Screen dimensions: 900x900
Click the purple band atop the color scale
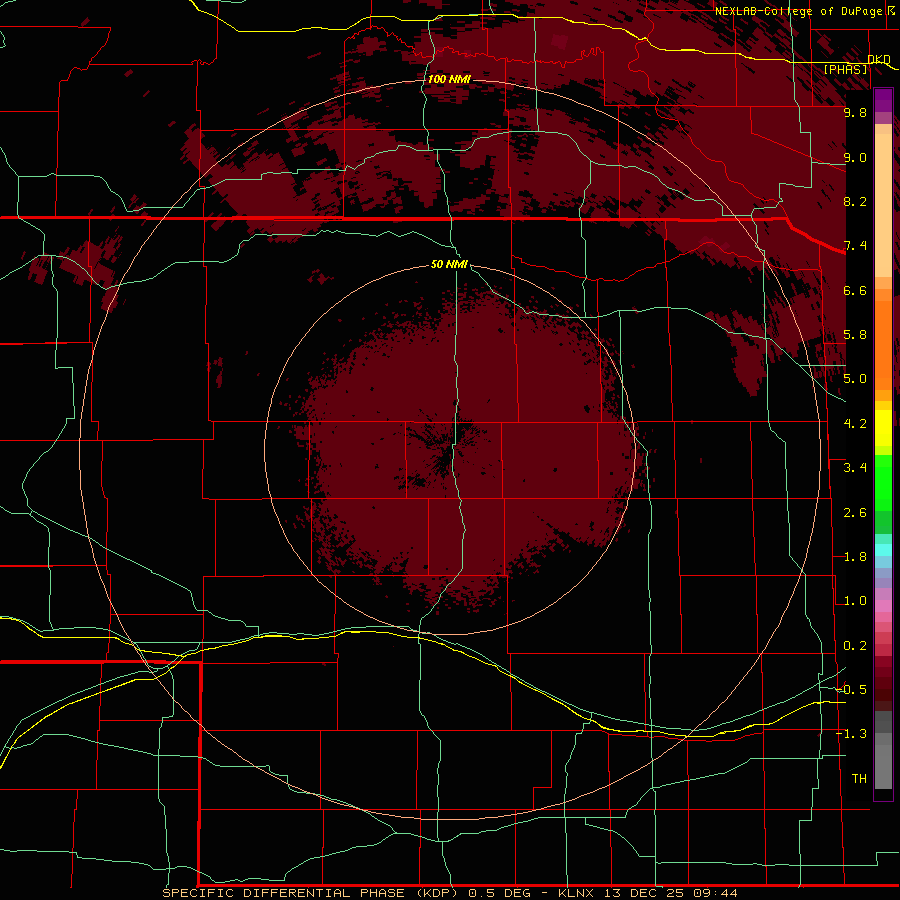[x=883, y=101]
